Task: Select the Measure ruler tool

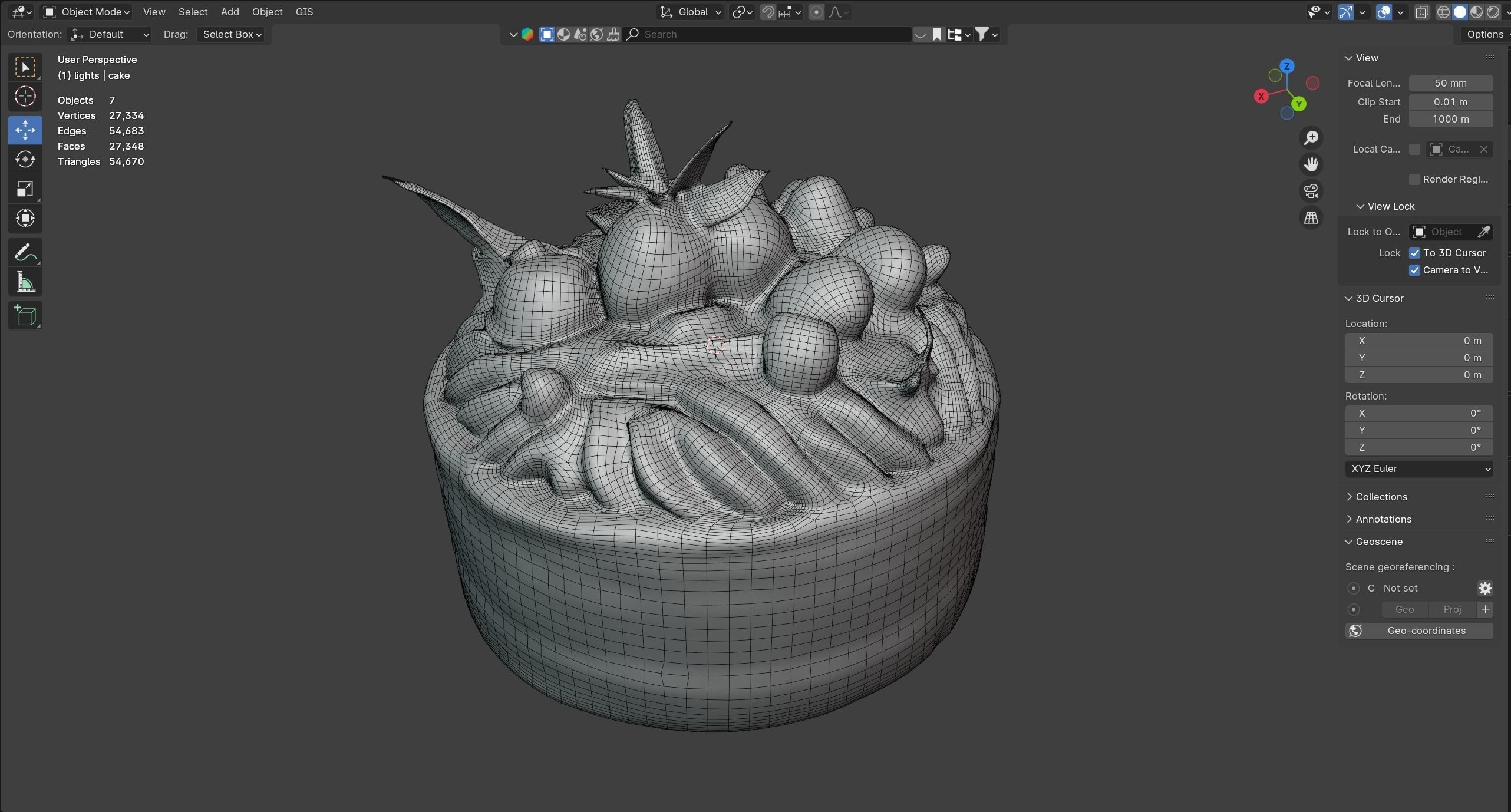Action: (25, 282)
